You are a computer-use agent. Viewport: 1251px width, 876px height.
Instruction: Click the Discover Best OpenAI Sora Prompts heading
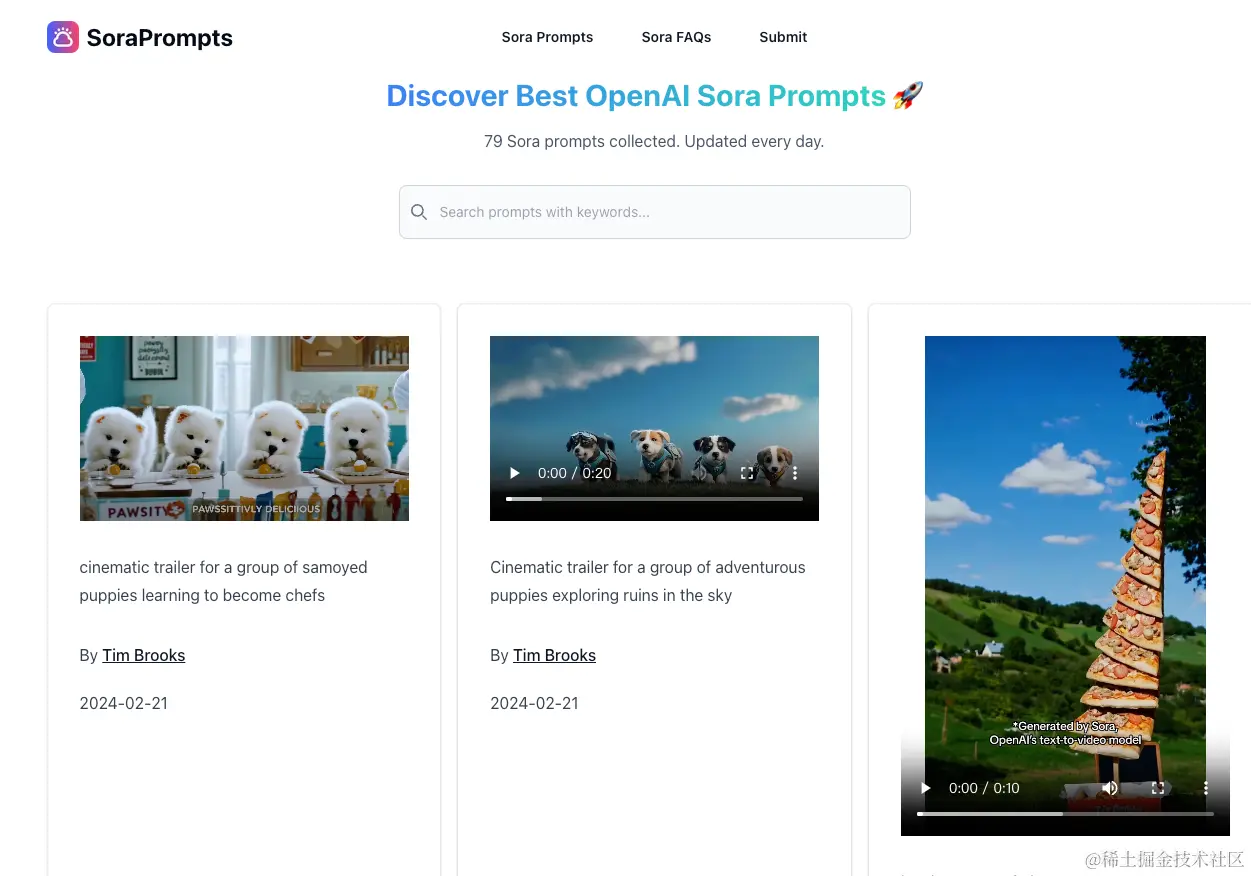pyautogui.click(x=655, y=96)
